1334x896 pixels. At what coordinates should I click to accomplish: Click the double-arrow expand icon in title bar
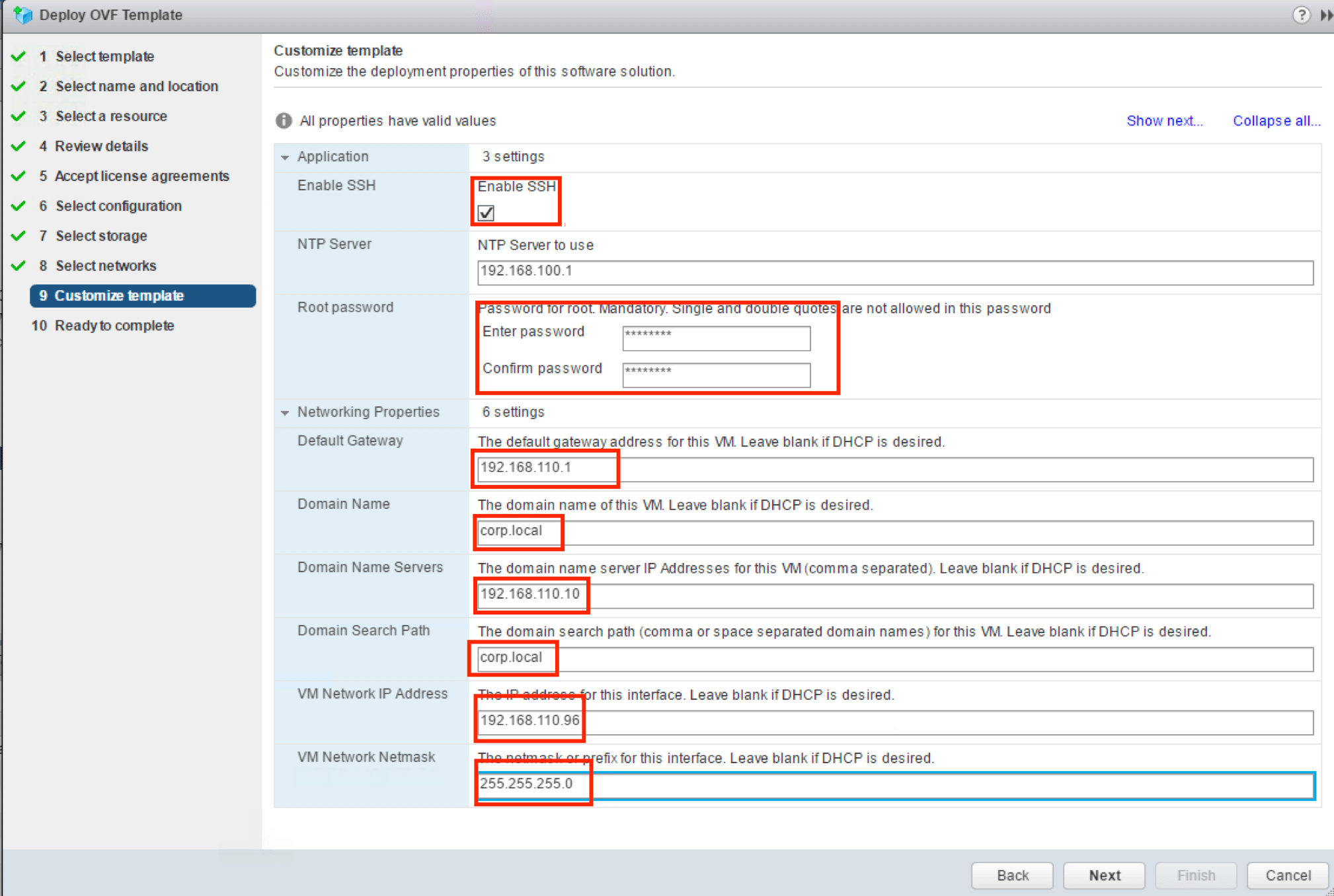click(x=1326, y=15)
